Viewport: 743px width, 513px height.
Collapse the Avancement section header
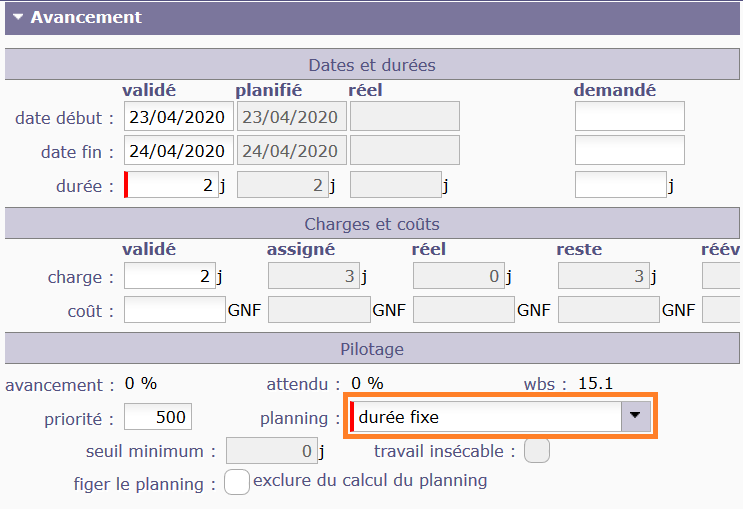(x=85, y=18)
